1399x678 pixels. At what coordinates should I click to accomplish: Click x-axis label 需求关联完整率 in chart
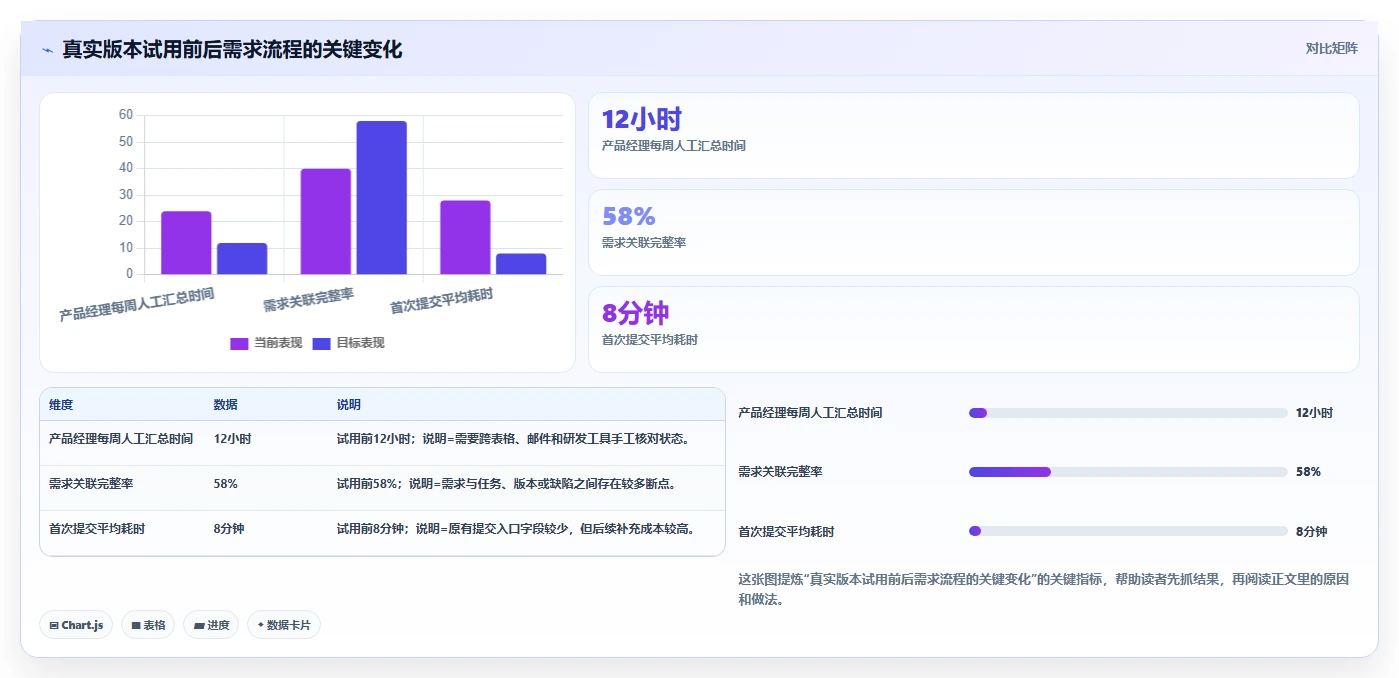309,299
